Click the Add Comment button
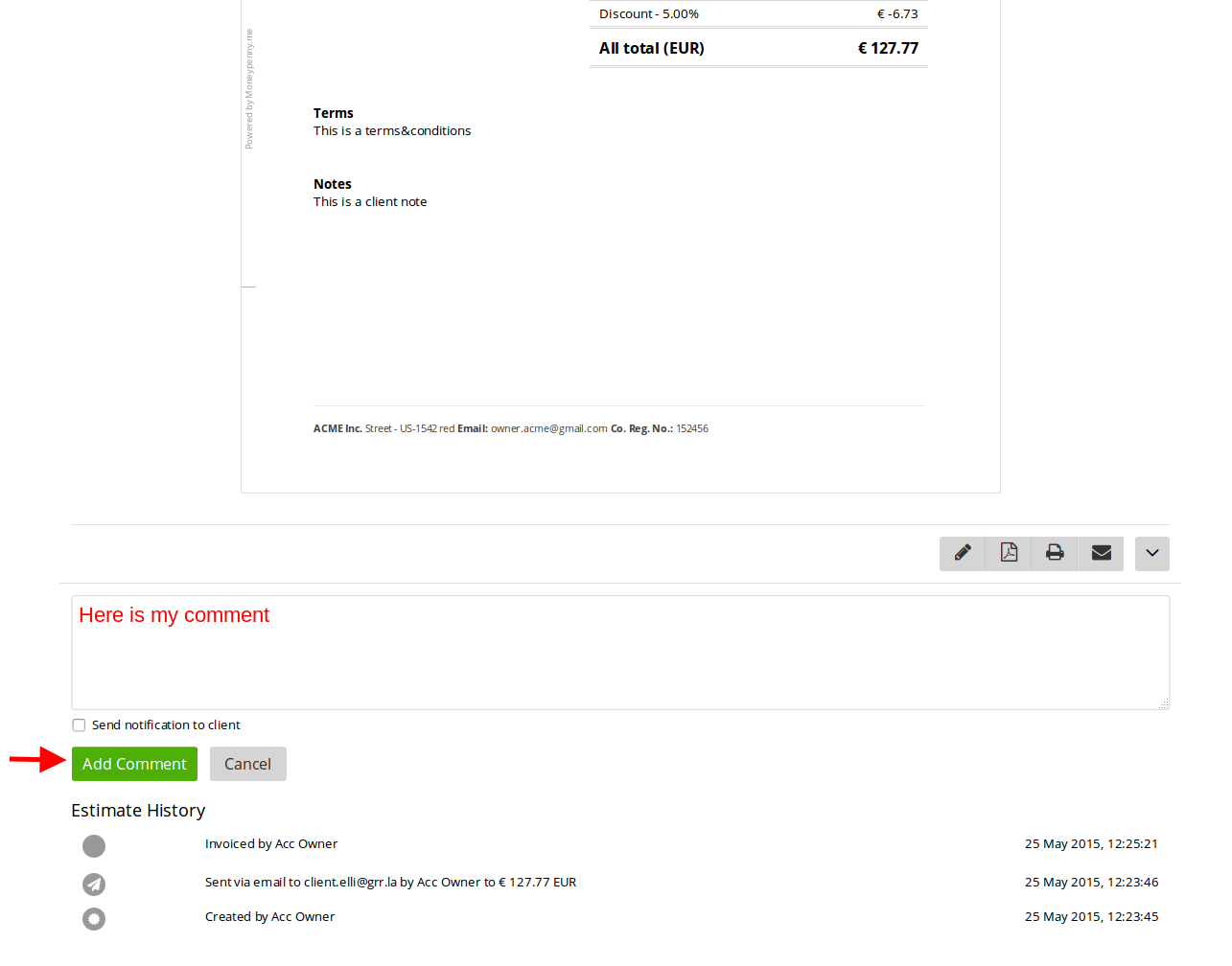Viewport: 1232px width, 966px height. click(134, 764)
